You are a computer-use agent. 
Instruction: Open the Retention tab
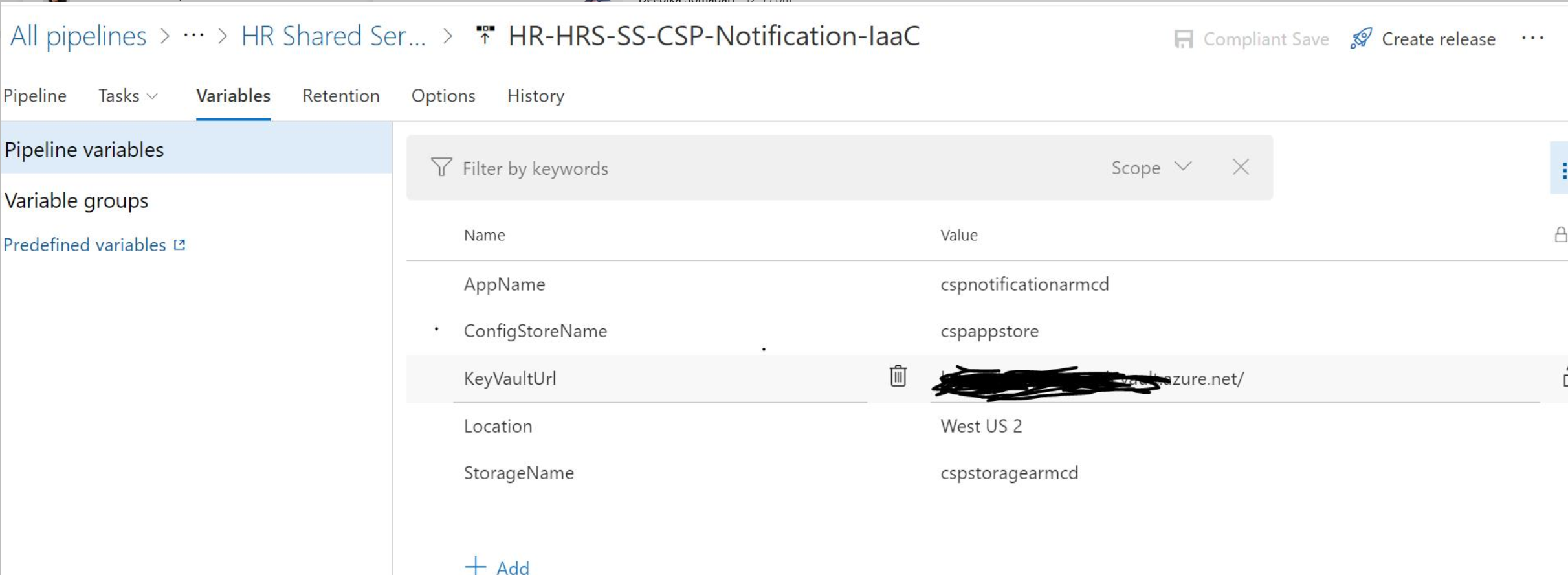[341, 96]
